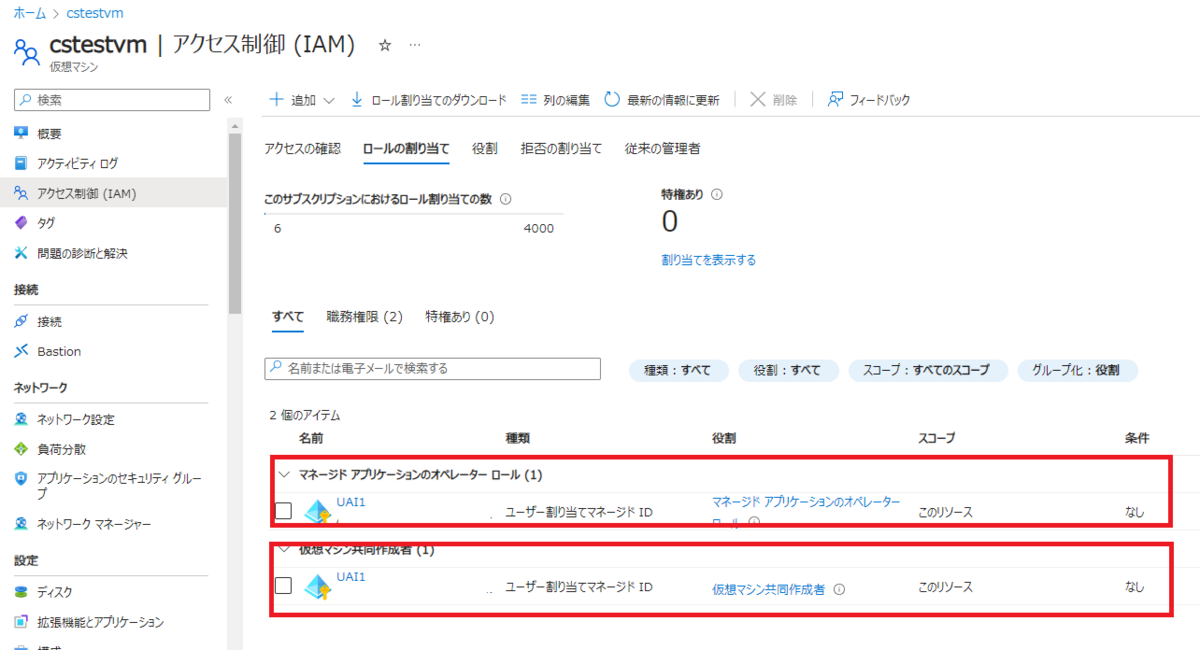The height and width of the screenshot is (650, 1200).
Task: Click the 接続 connect icon in sidebar
Action: pos(21,322)
